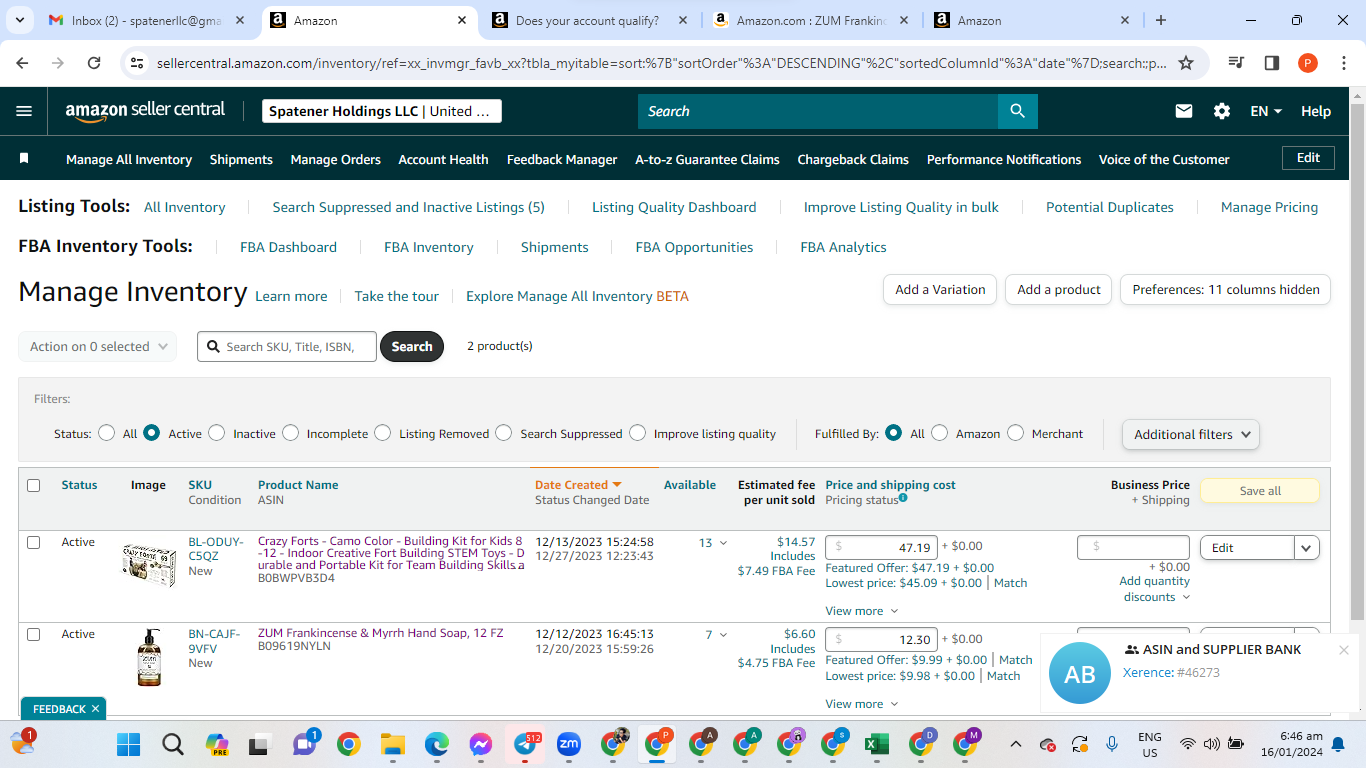The height and width of the screenshot is (768, 1366).
Task: Open 'Preferences: 11 columns hidden'
Action: click(x=1226, y=290)
